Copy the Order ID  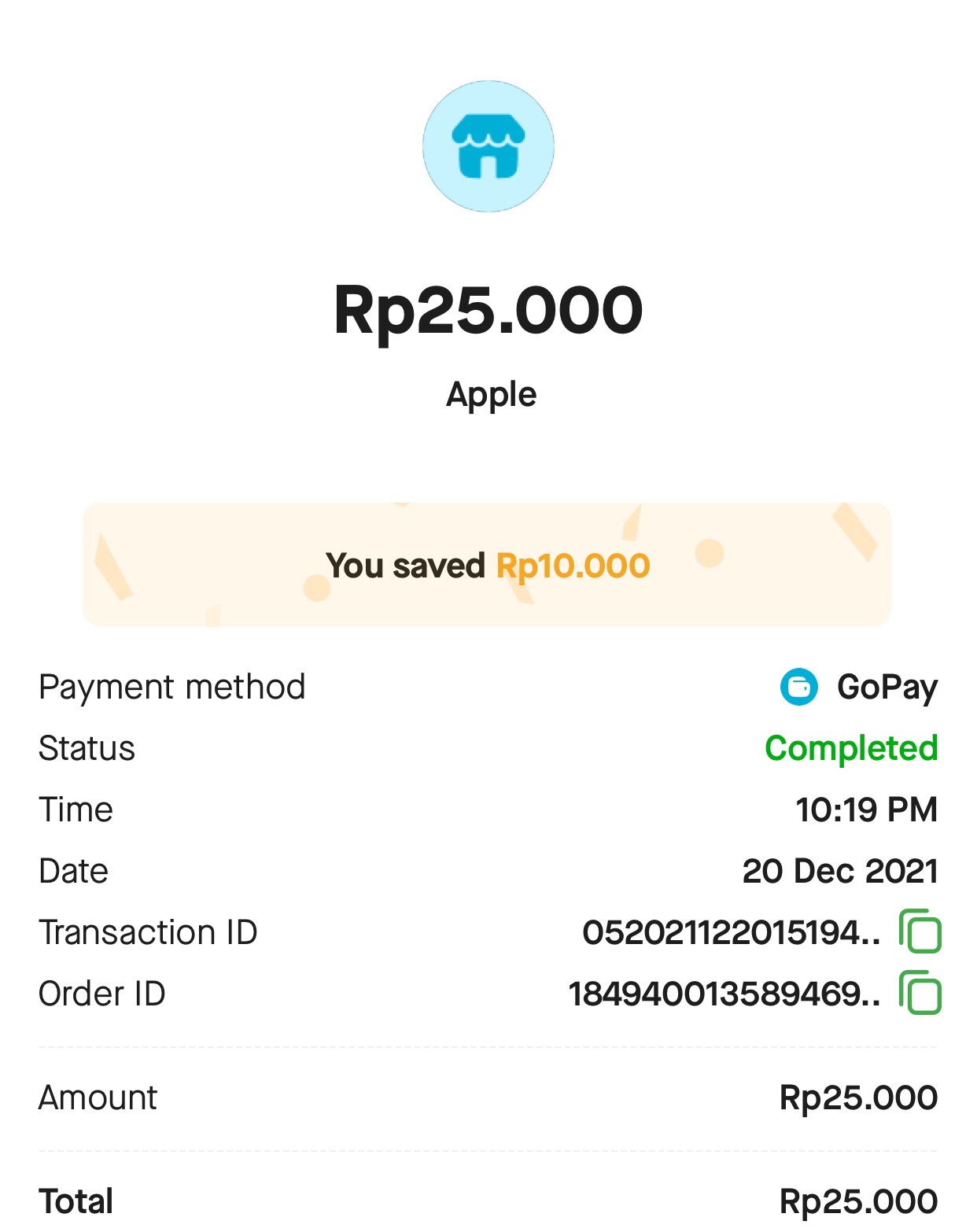tap(920, 993)
